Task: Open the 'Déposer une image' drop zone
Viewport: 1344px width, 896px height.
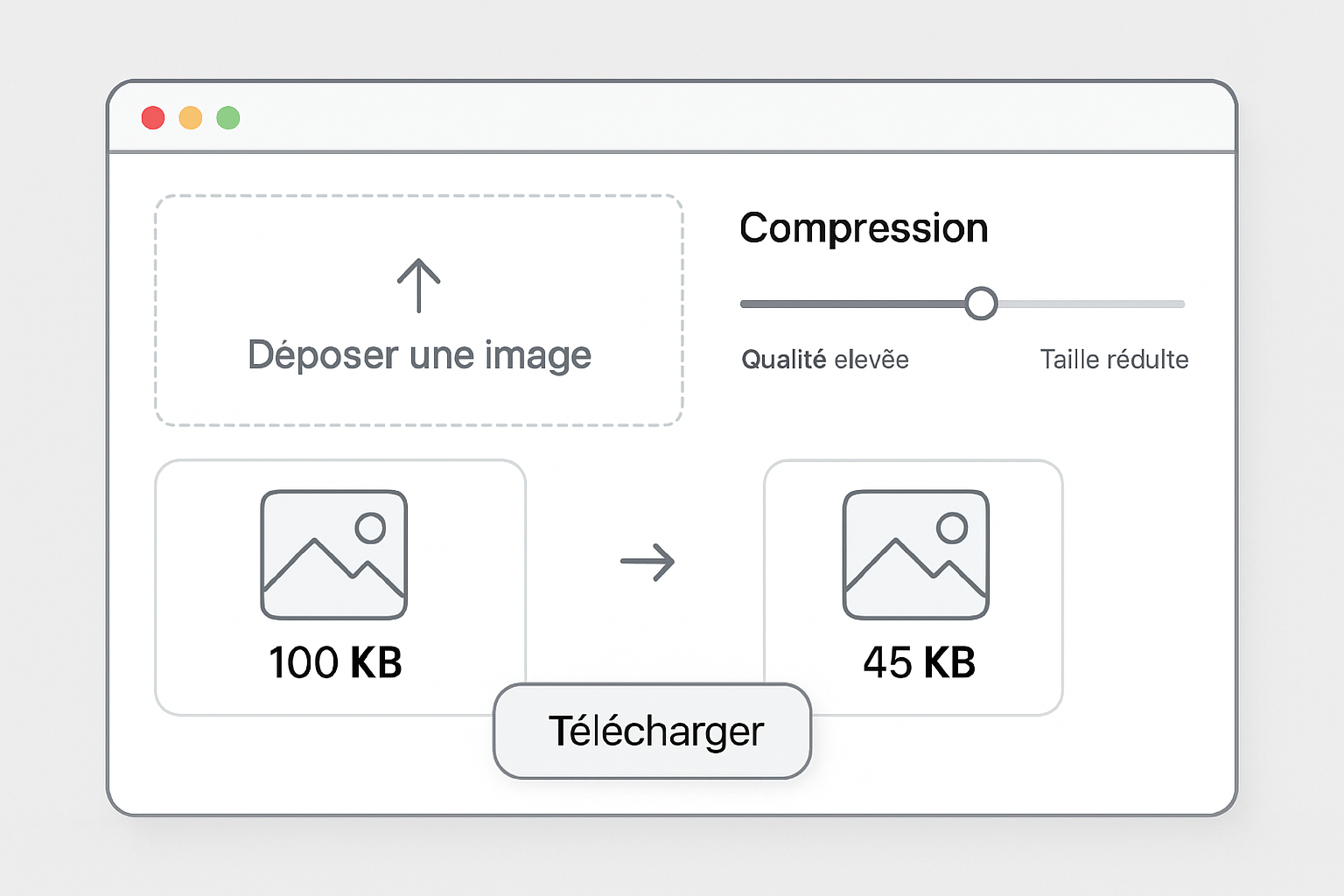Action: coord(419,311)
